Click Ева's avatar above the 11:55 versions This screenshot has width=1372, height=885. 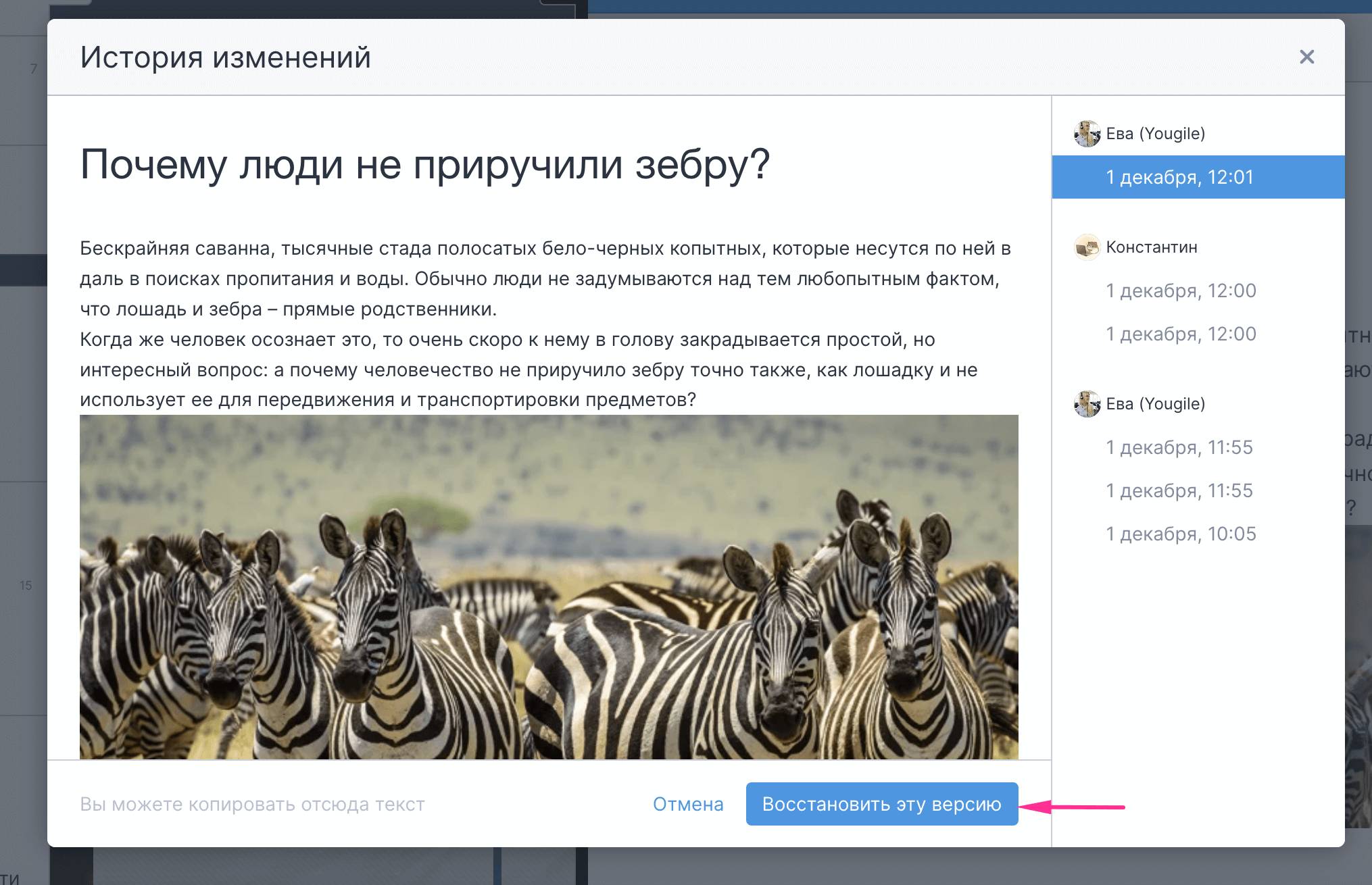(x=1087, y=404)
